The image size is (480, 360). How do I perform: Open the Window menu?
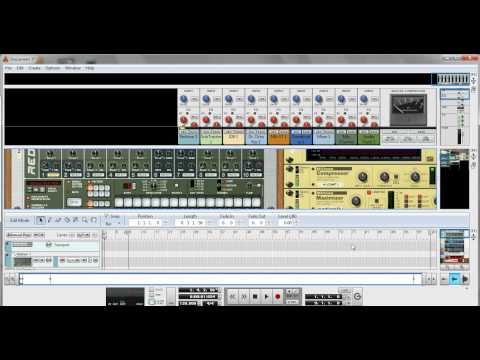pyautogui.click(x=73, y=68)
